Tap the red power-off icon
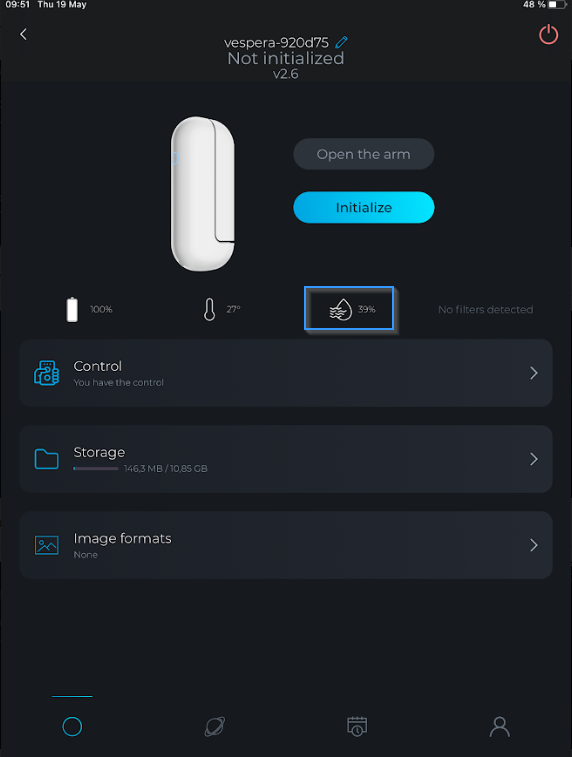Screen dimensions: 572x757 point(548,35)
